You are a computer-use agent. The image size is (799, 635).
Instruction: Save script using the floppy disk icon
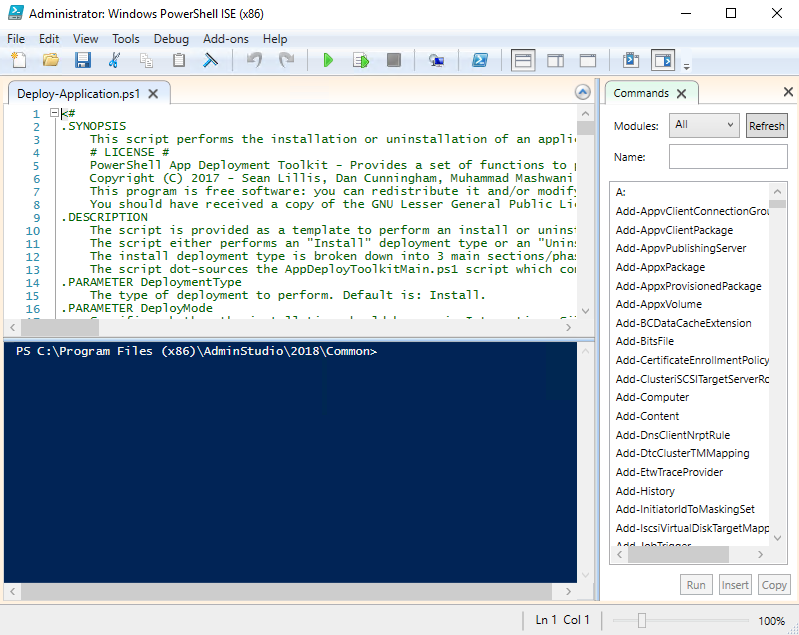coord(82,61)
